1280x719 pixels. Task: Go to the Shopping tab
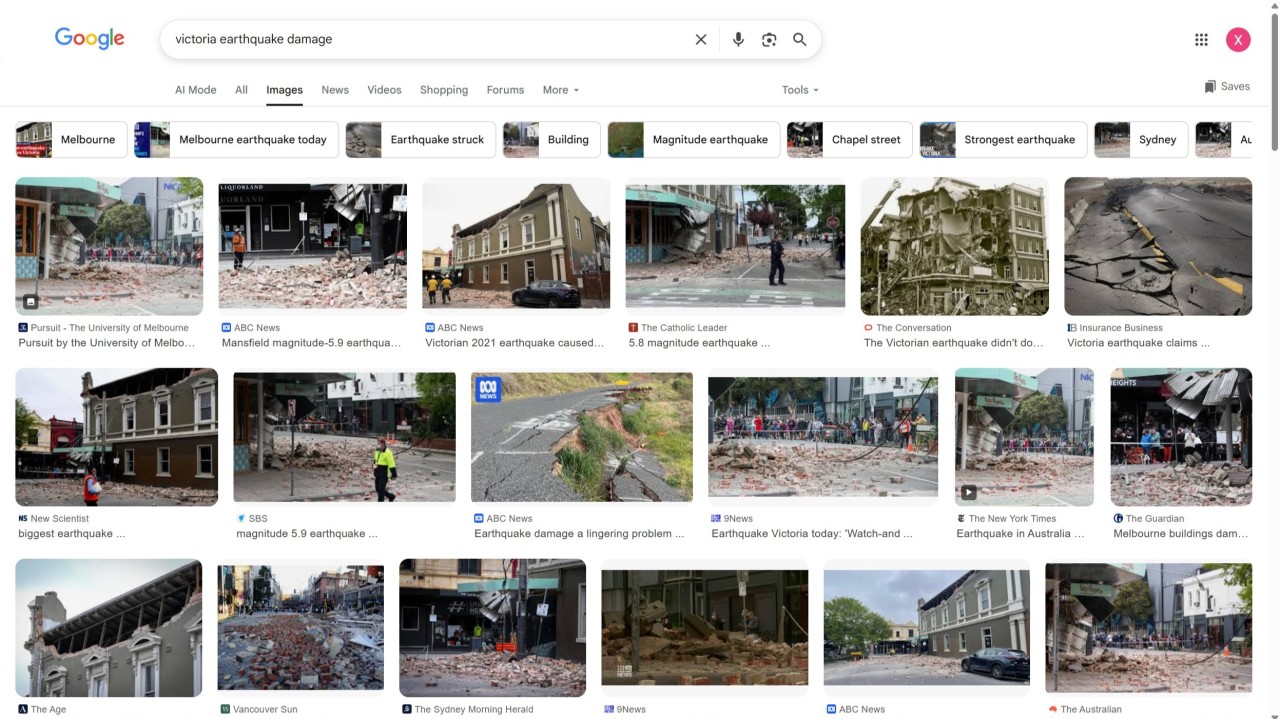click(444, 90)
